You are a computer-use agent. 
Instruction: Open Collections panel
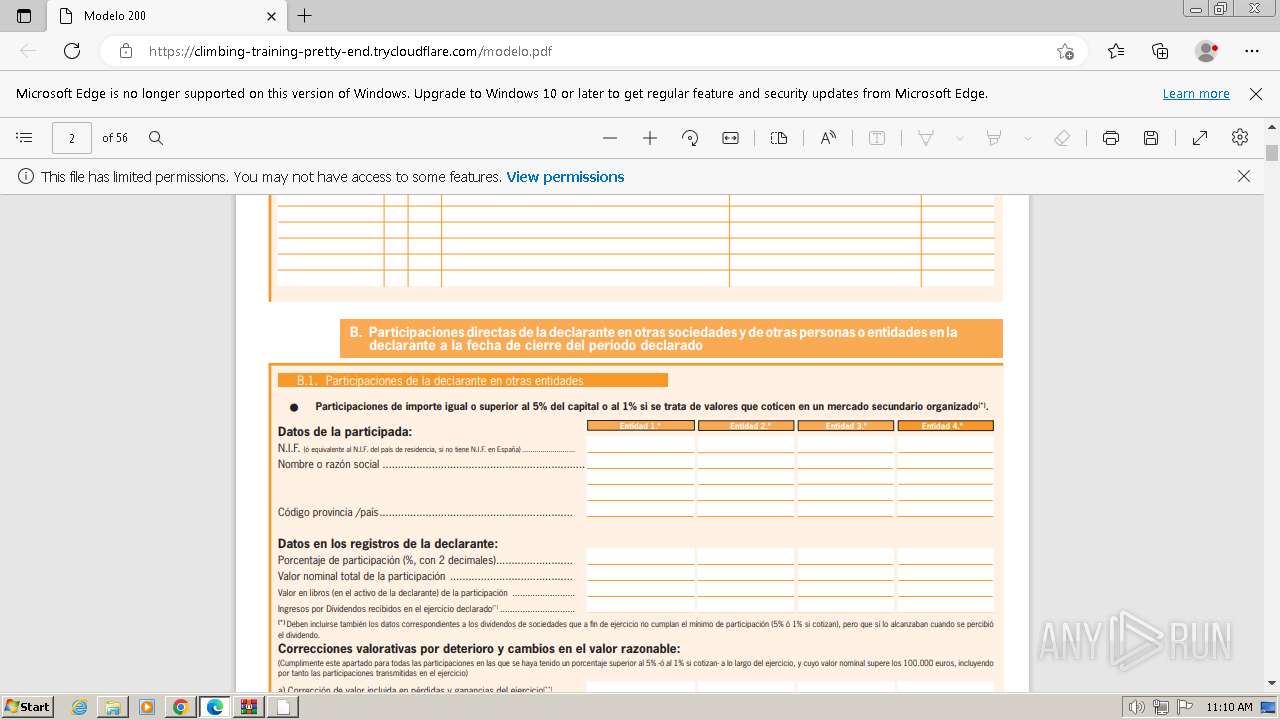1160,51
